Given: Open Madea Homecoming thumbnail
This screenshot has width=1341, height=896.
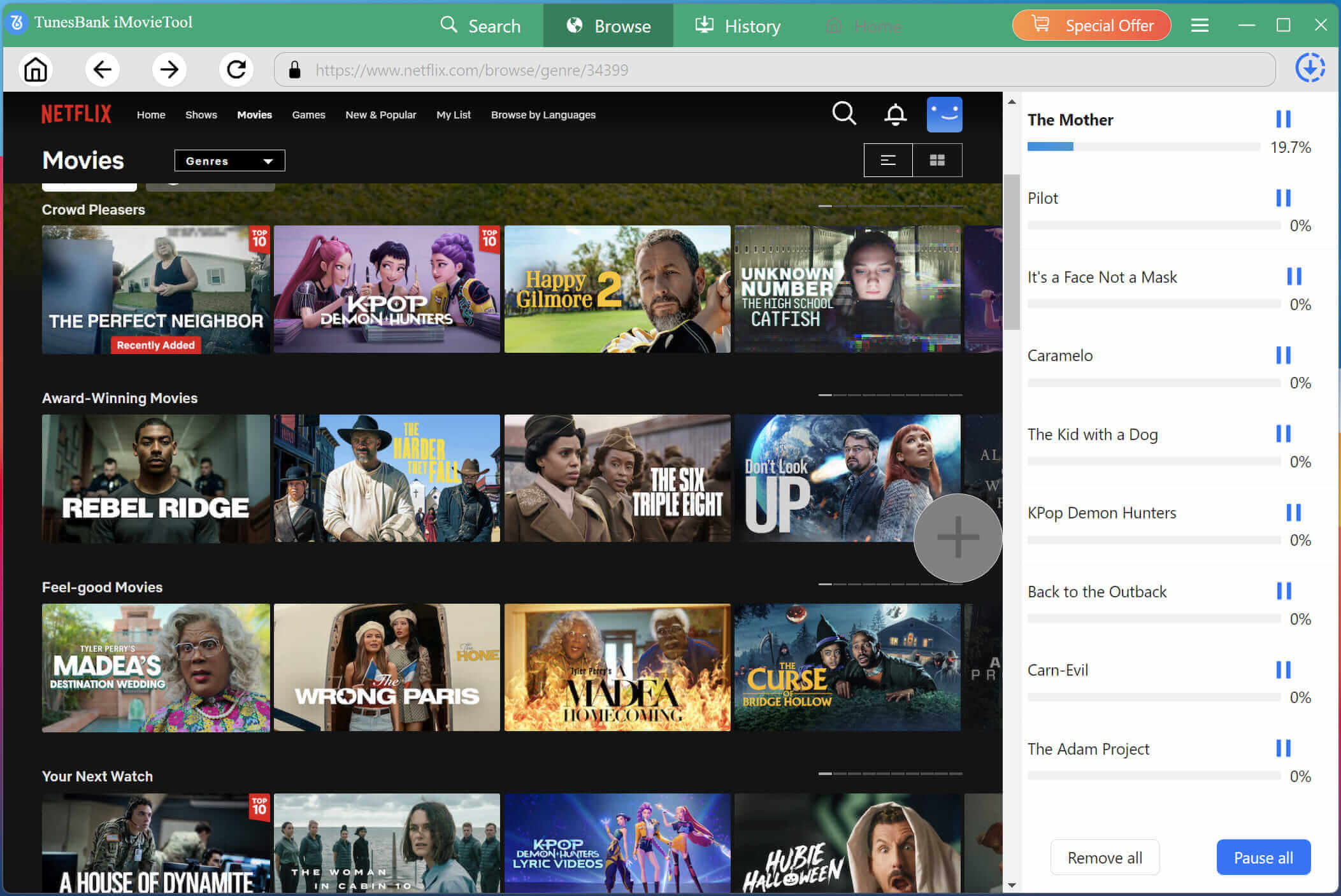Looking at the screenshot, I should click(x=617, y=667).
